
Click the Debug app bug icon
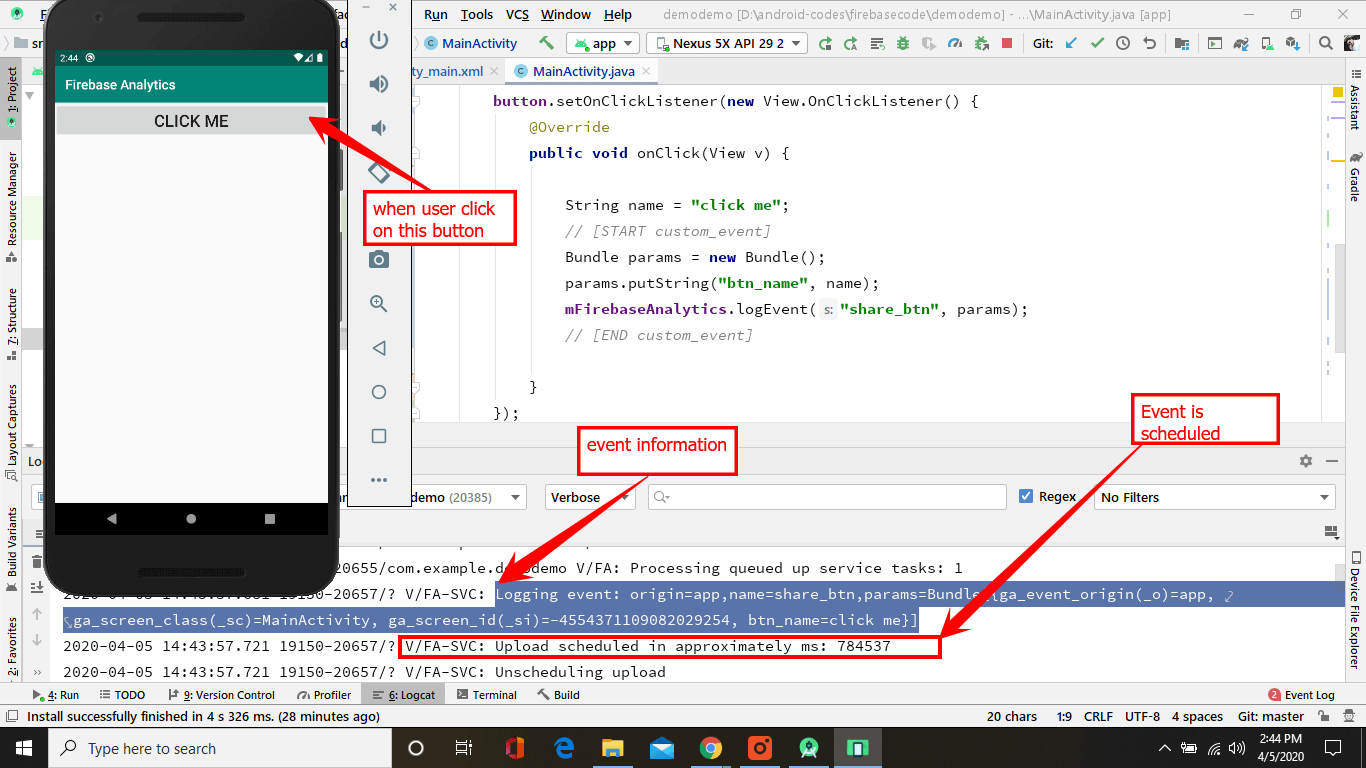[903, 43]
